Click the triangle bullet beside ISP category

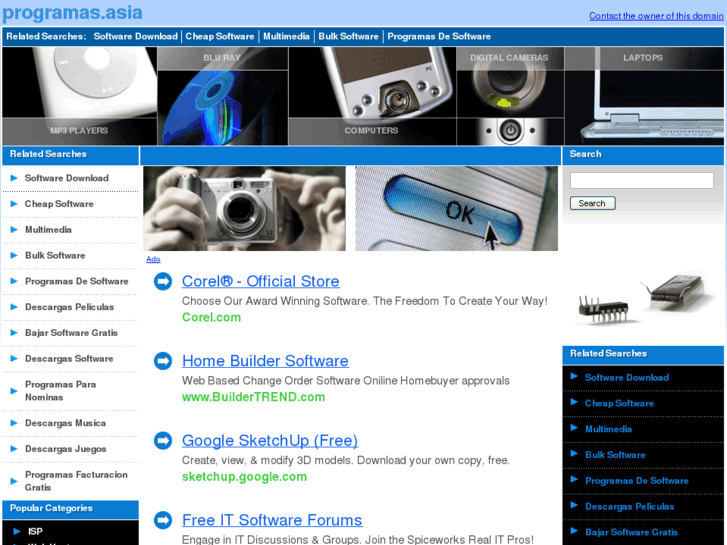(x=17, y=532)
